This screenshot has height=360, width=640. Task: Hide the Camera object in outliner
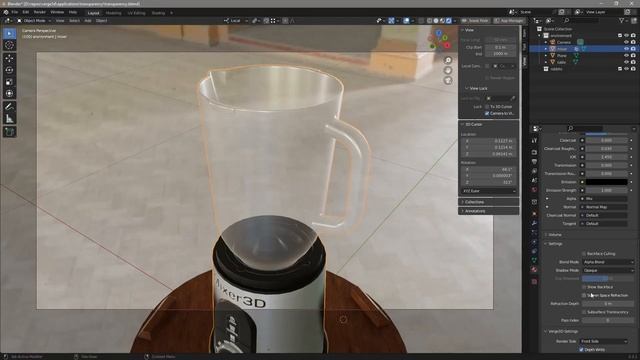point(627,42)
